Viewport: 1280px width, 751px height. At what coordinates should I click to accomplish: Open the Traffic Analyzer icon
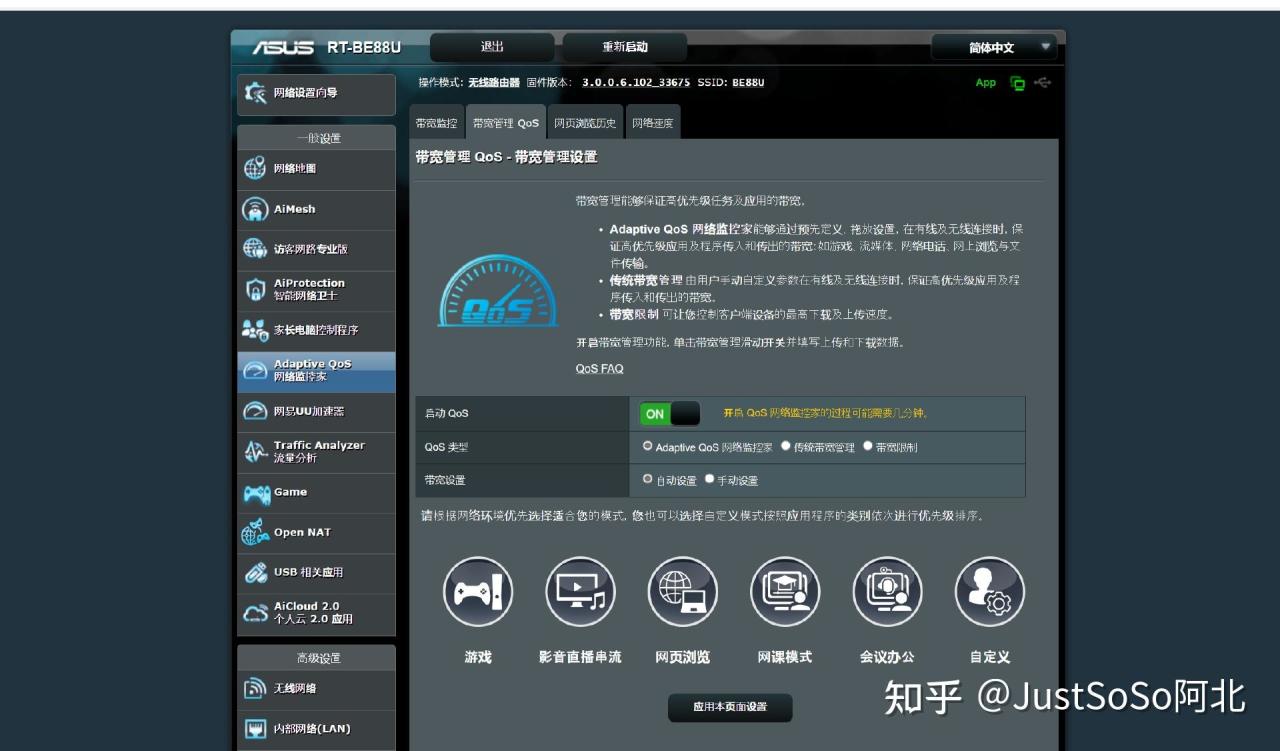tap(255, 451)
